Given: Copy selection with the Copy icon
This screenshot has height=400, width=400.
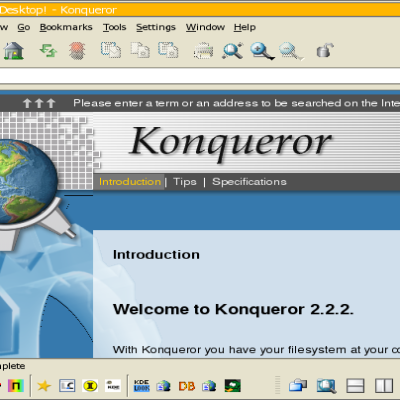Looking at the screenshot, I should tap(140, 50).
